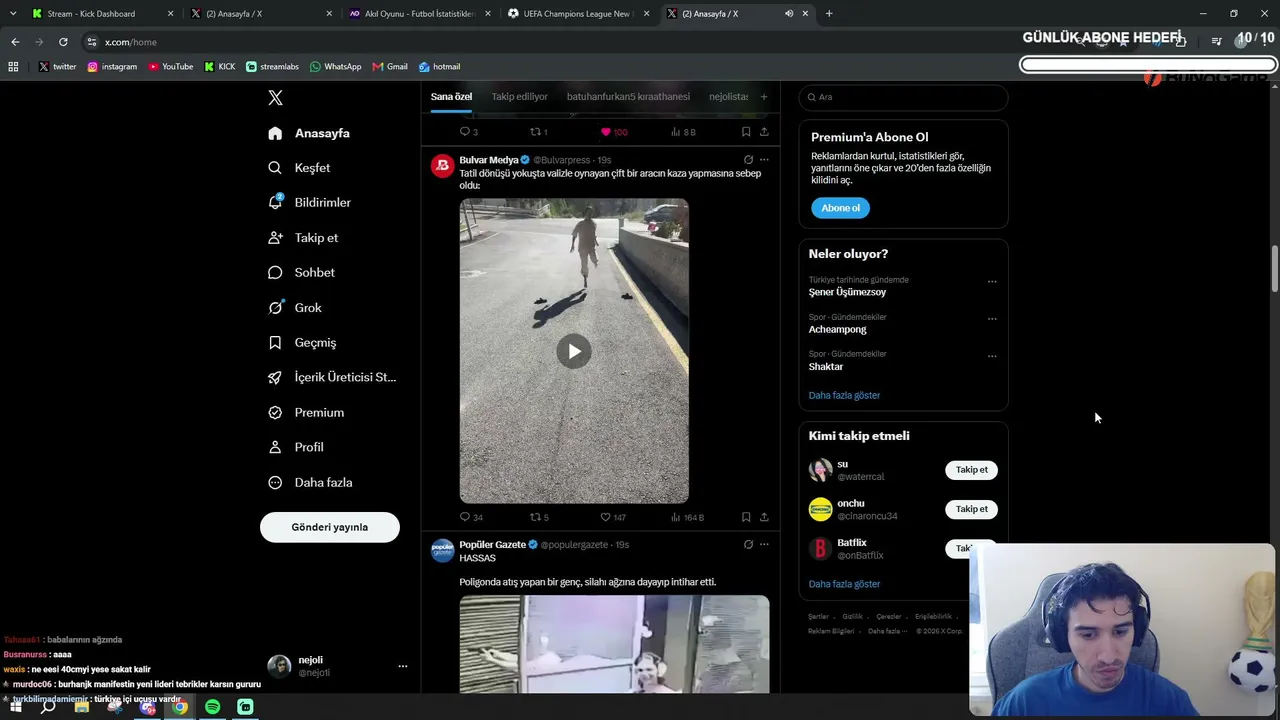Open the KICK bookmark
The image size is (1280, 720).
[220, 67]
